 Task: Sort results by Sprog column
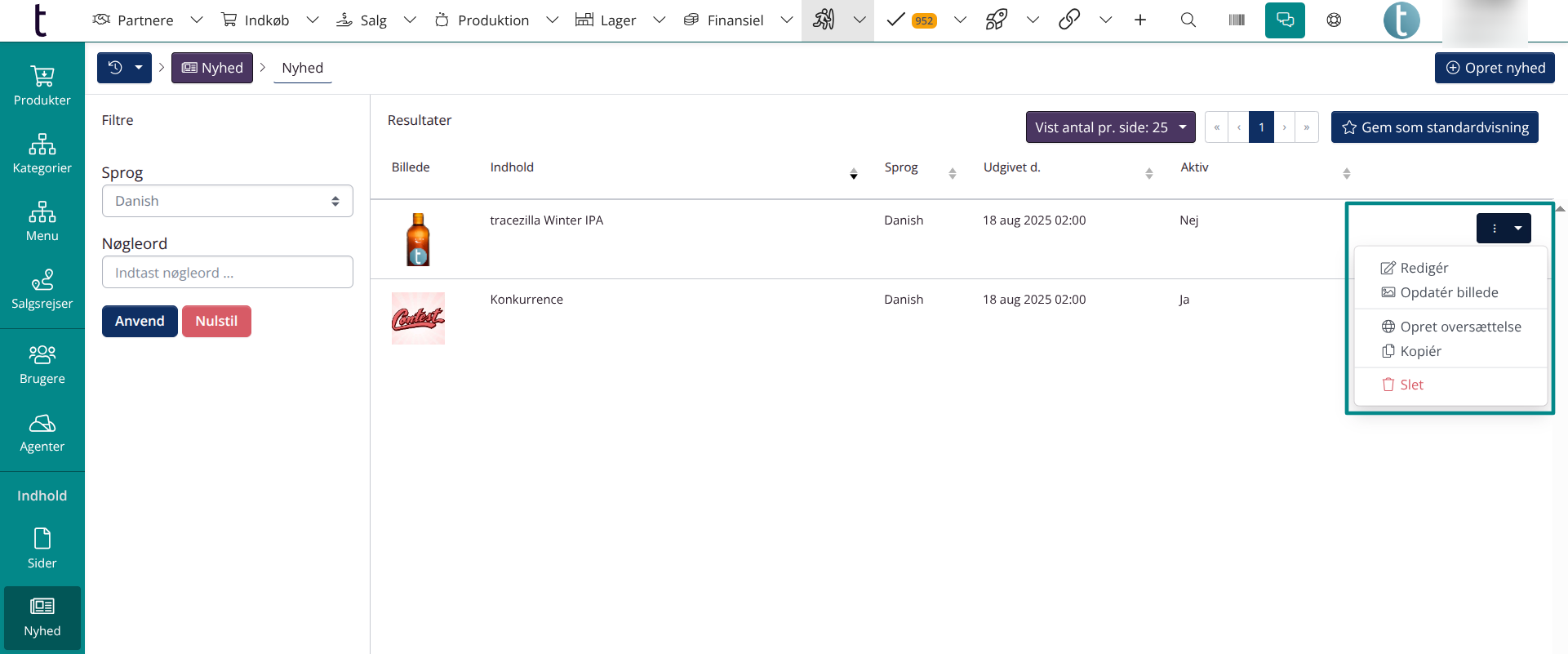[x=952, y=173]
